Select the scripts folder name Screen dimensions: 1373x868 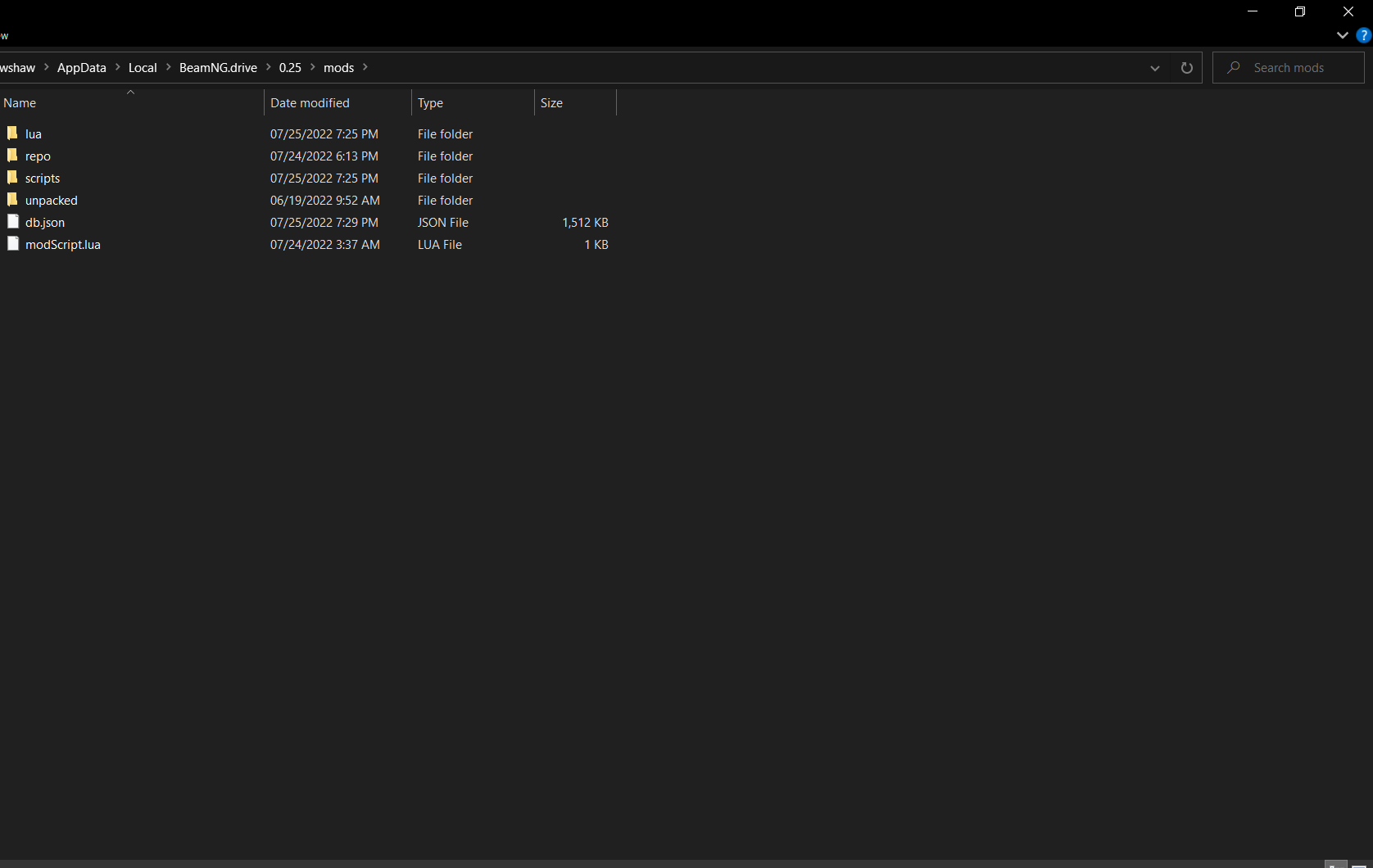pos(43,179)
